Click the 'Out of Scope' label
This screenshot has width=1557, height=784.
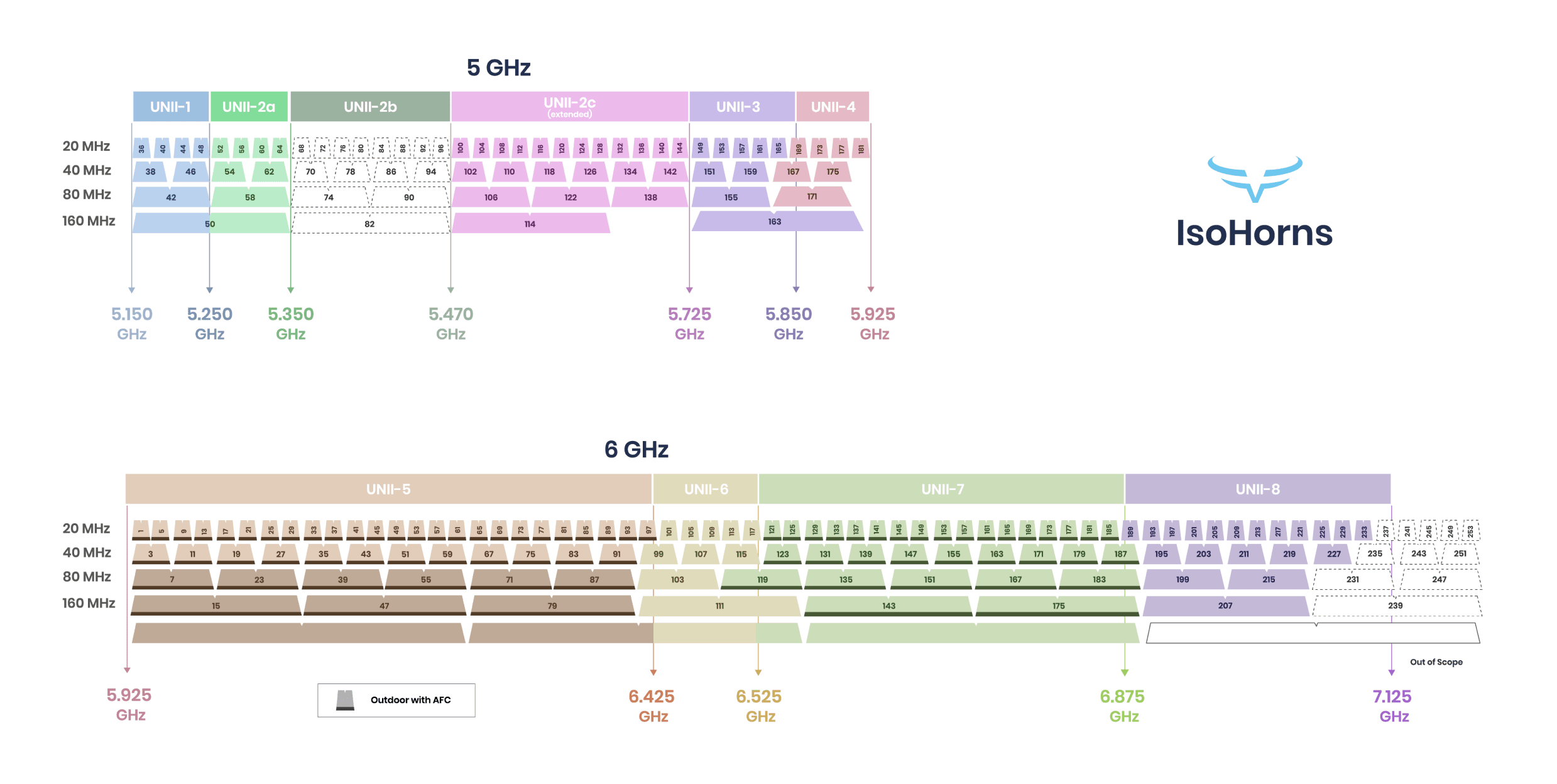[x=1436, y=662]
